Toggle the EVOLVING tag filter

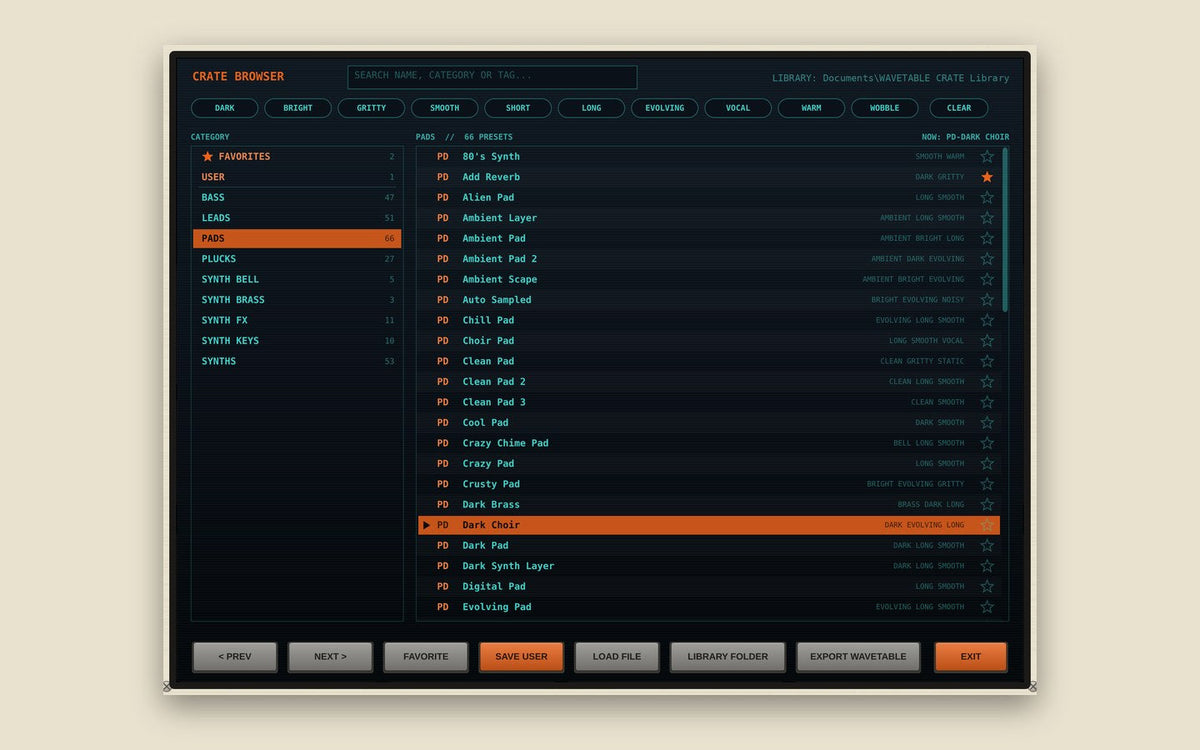point(665,108)
